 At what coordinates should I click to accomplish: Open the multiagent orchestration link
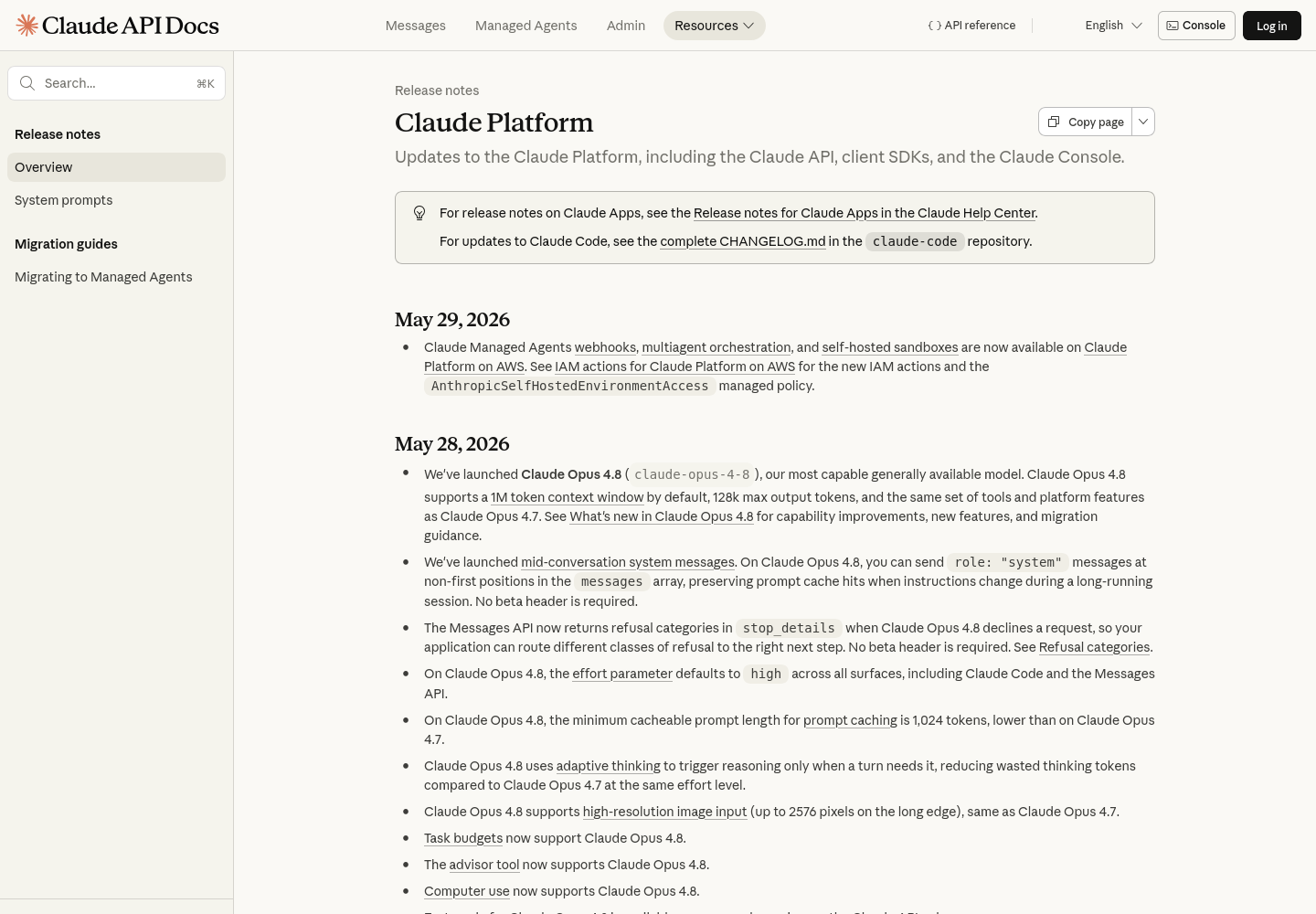(716, 347)
